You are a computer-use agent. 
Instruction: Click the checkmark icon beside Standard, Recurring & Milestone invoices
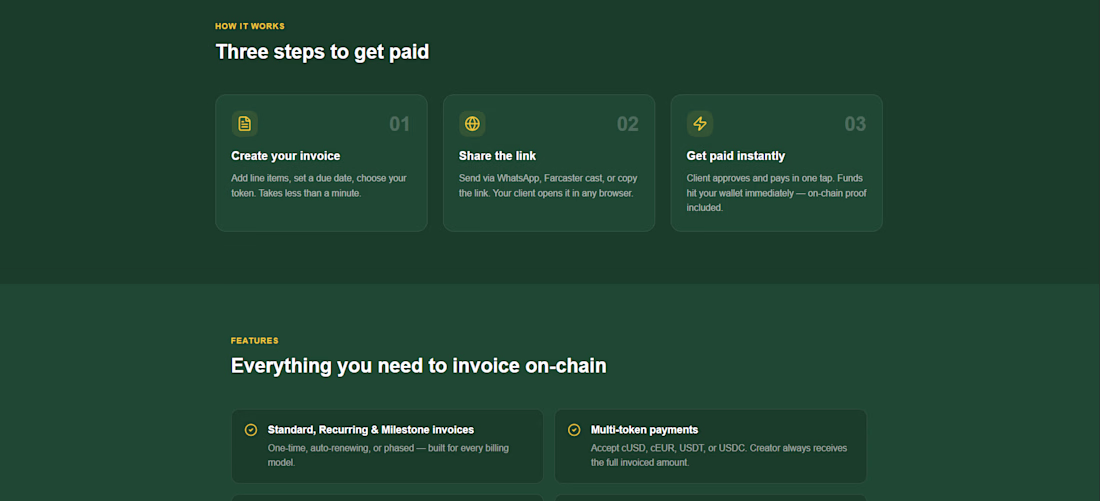click(250, 429)
